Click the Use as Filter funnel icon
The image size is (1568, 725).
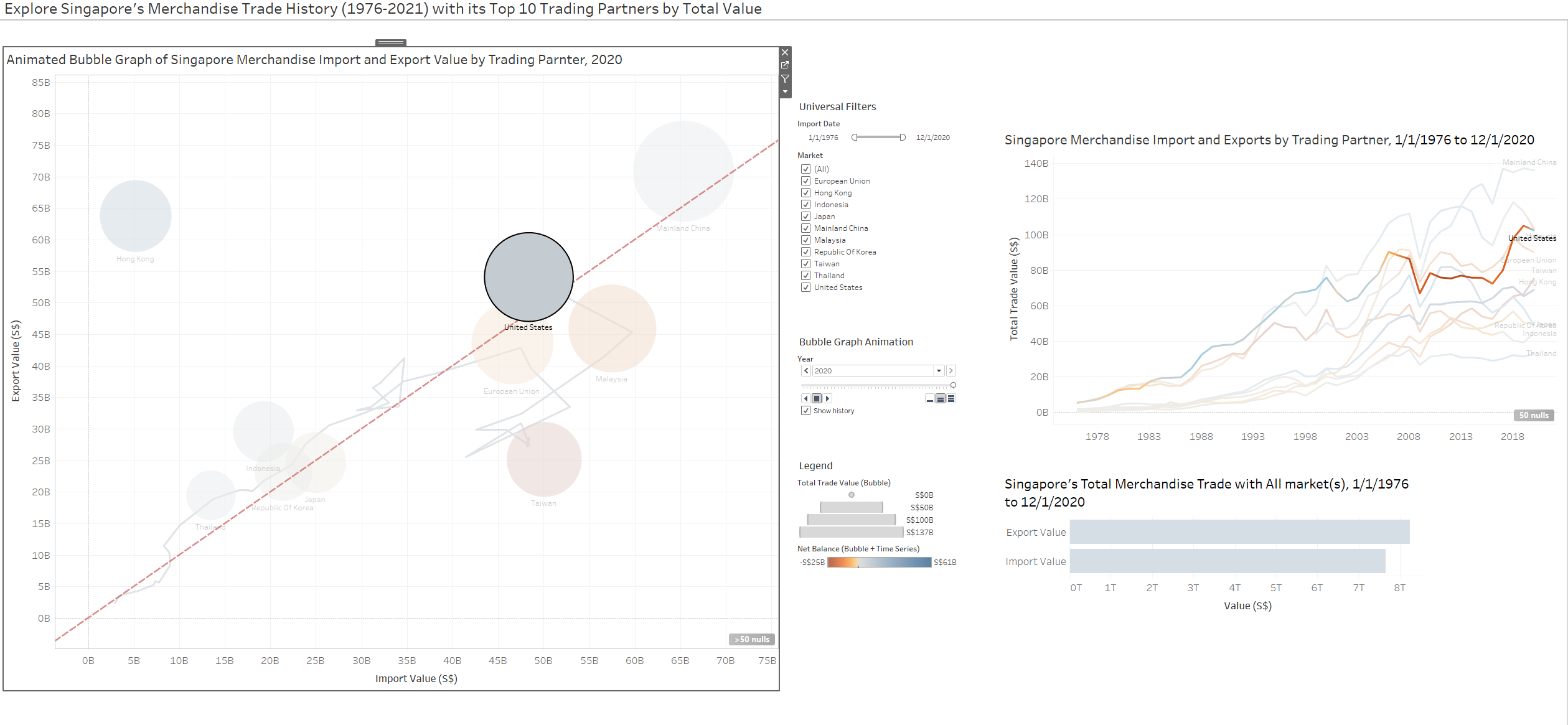pos(785,79)
